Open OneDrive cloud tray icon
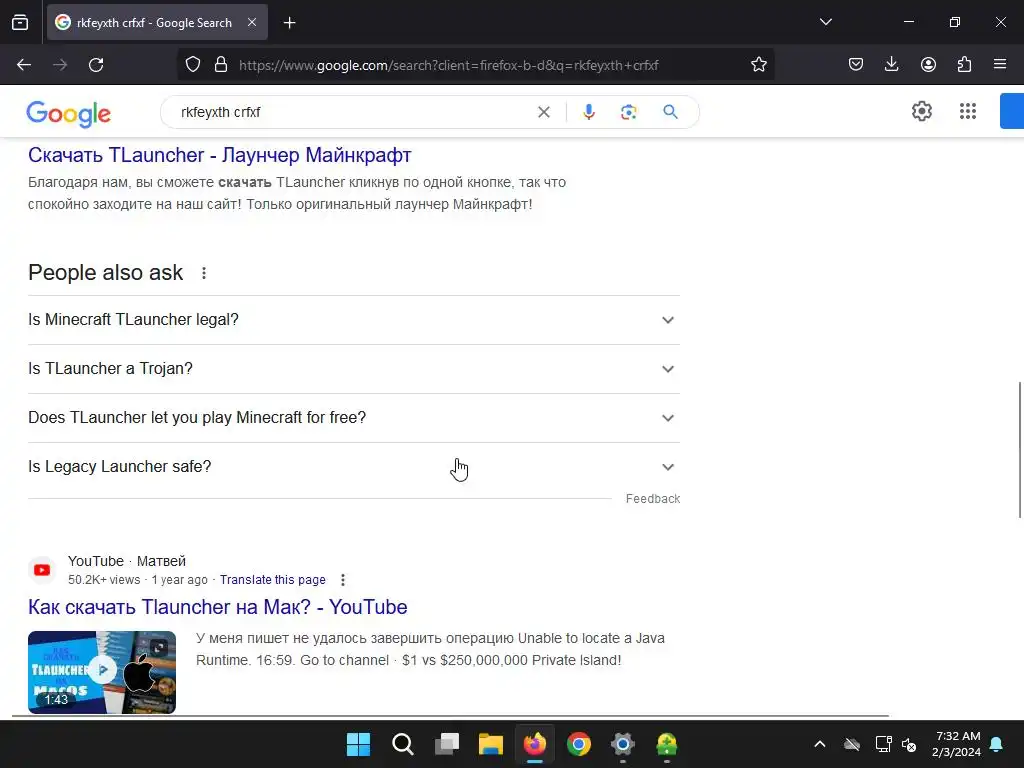 point(852,744)
